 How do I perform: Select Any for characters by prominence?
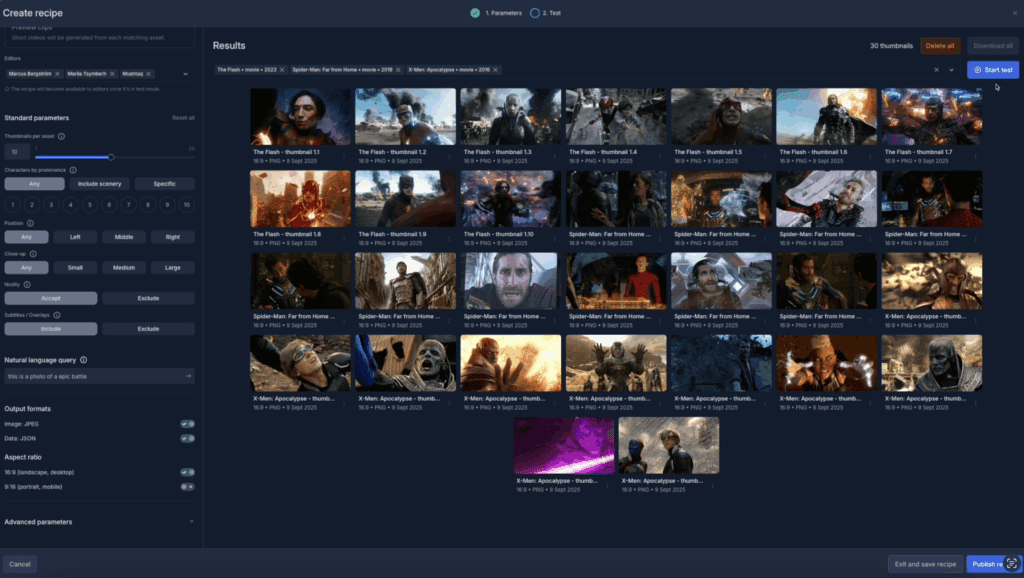35,184
